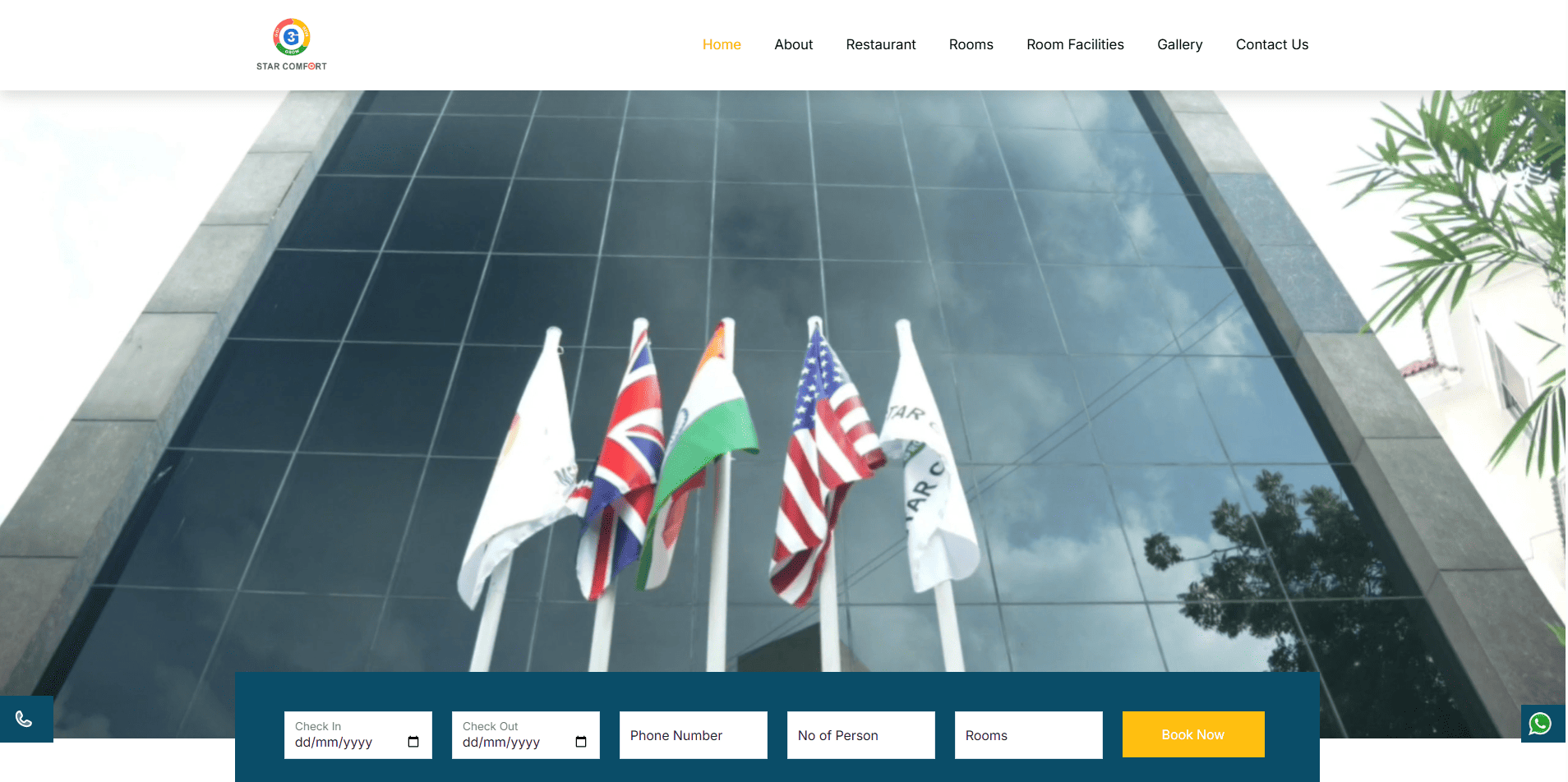Screen dimensions: 1568x782
Task: Click the No of Person field
Action: point(860,735)
